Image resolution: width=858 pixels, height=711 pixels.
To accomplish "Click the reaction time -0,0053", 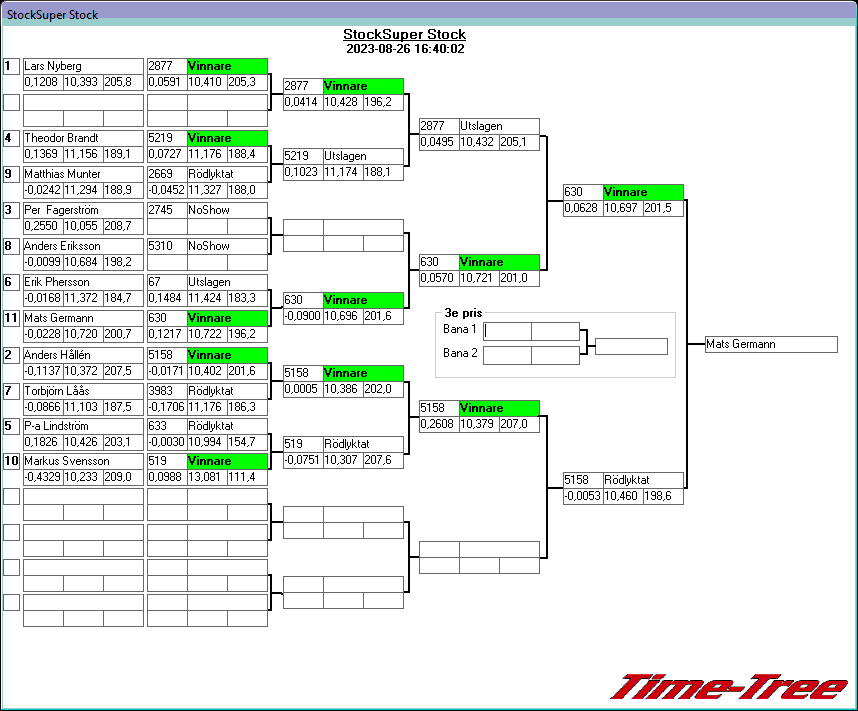I will [583, 496].
